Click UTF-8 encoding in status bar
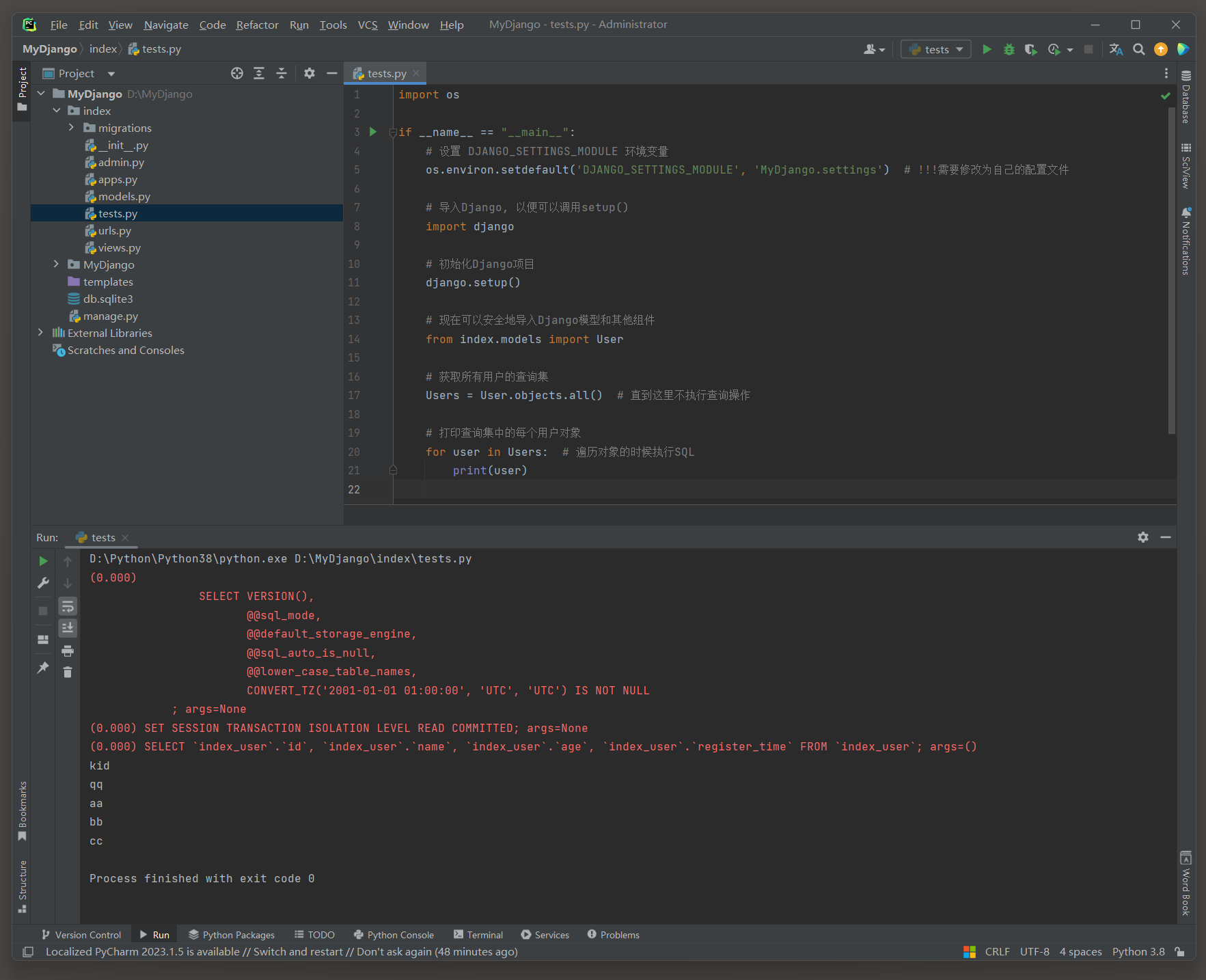This screenshot has height=980, width=1206. pyautogui.click(x=1034, y=951)
